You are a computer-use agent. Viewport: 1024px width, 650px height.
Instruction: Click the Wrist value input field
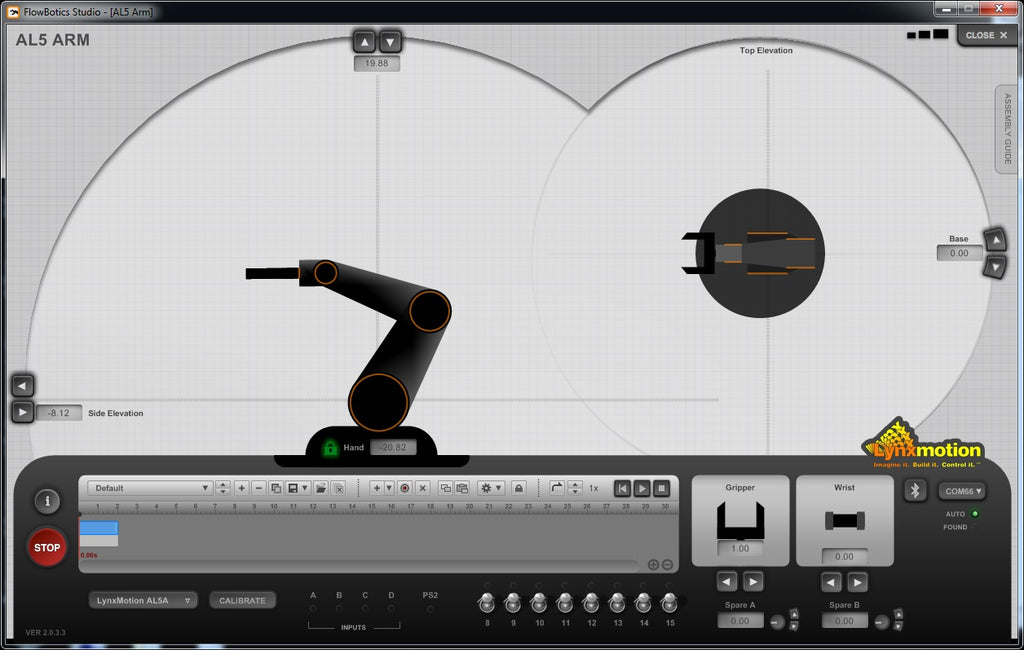tap(844, 557)
